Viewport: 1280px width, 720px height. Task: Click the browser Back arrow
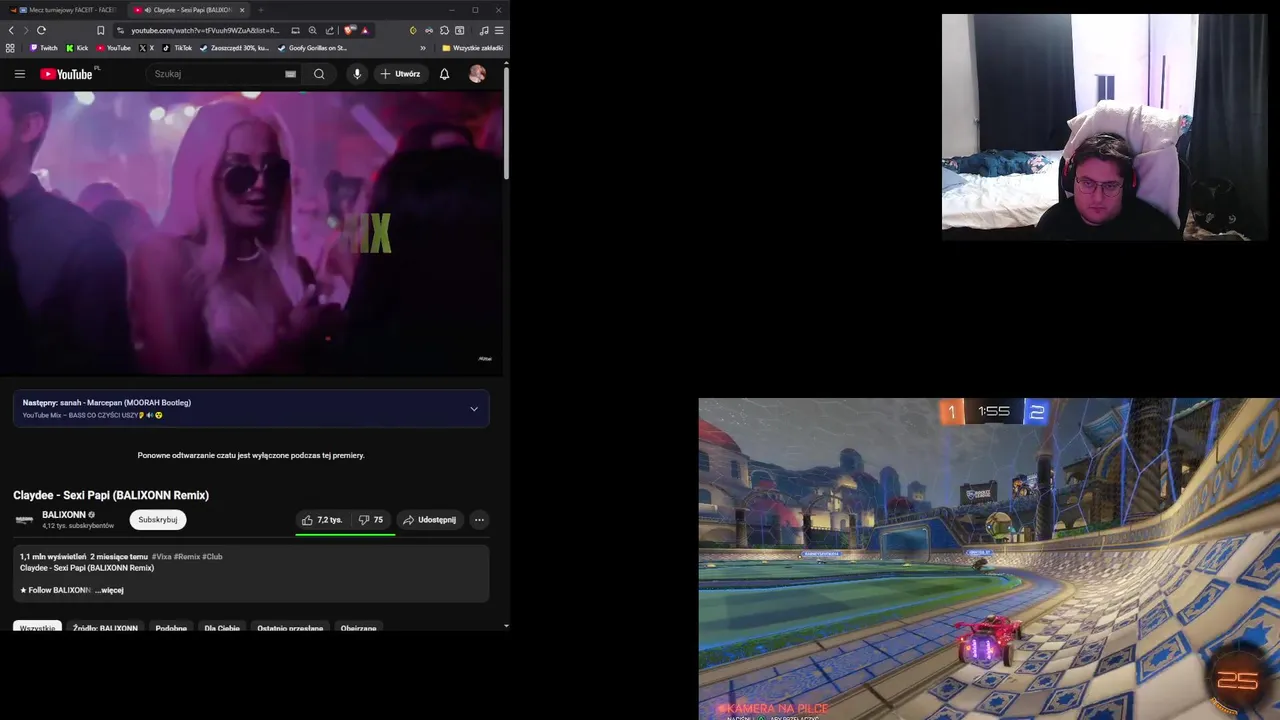(x=11, y=30)
